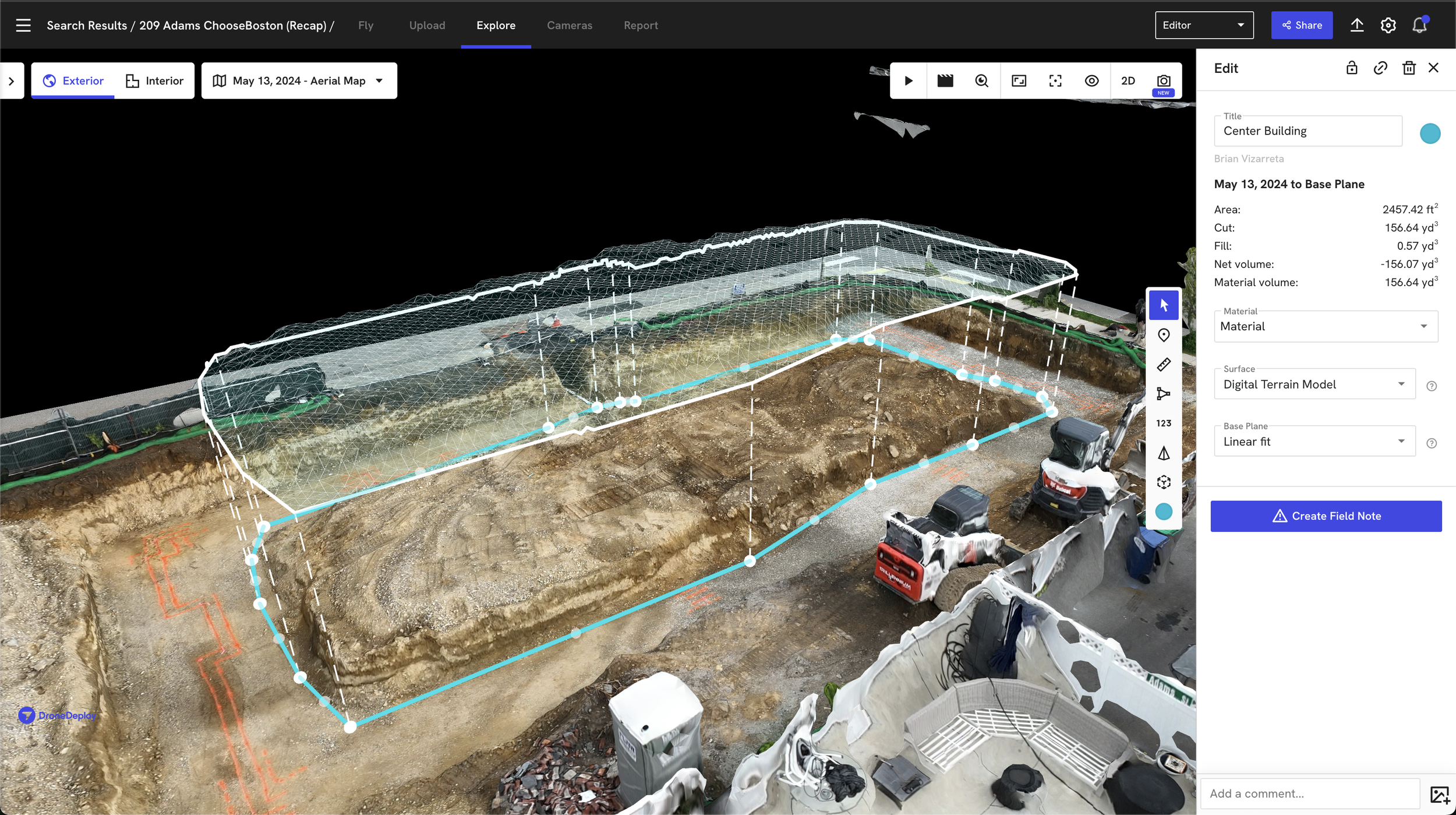
Task: Select the location marker annotation tool
Action: [1163, 335]
